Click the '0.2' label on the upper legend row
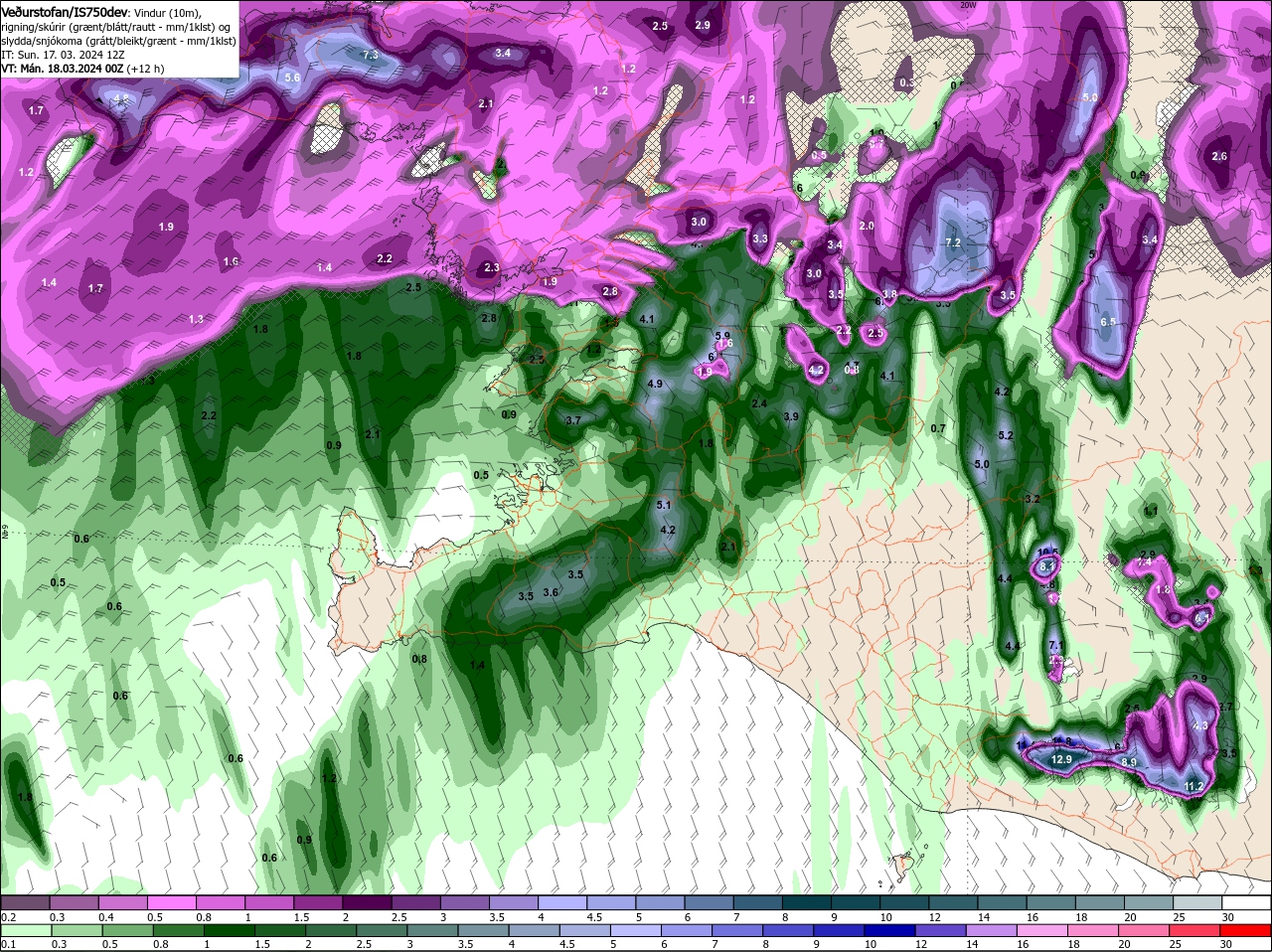Screen dimensions: 1272x952 tap(8, 916)
